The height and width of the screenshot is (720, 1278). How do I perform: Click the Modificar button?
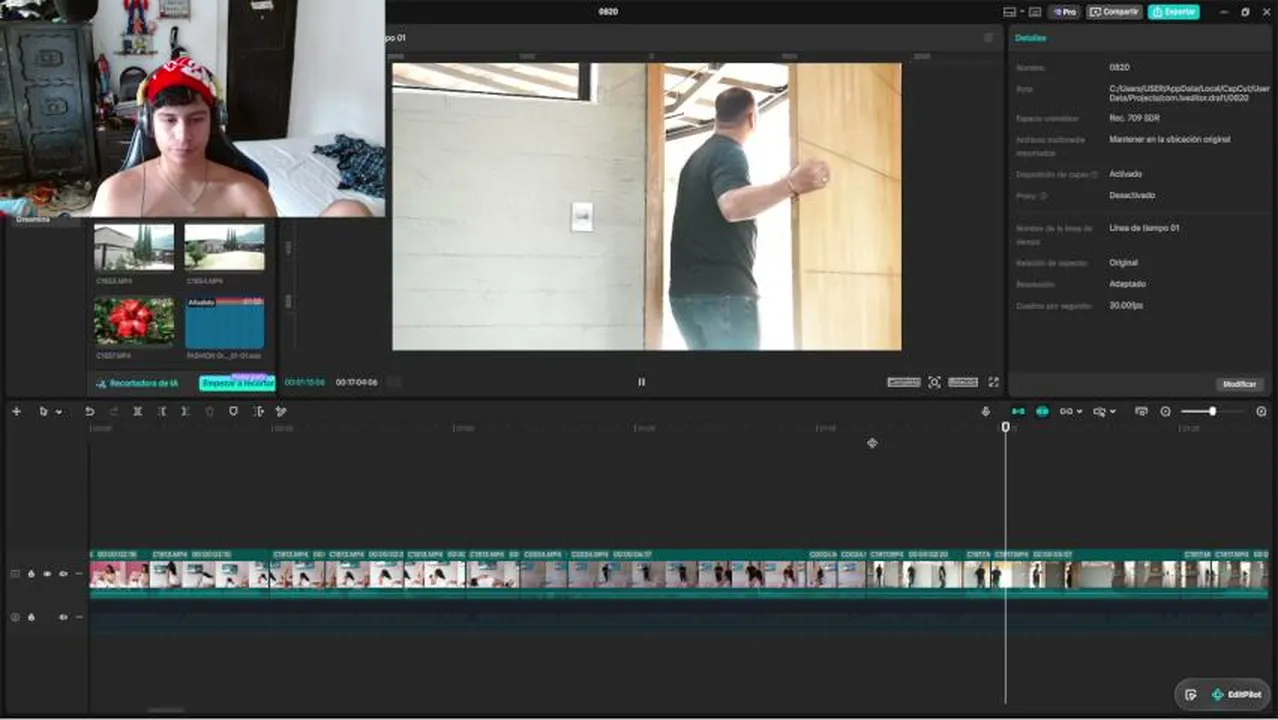pos(1240,384)
